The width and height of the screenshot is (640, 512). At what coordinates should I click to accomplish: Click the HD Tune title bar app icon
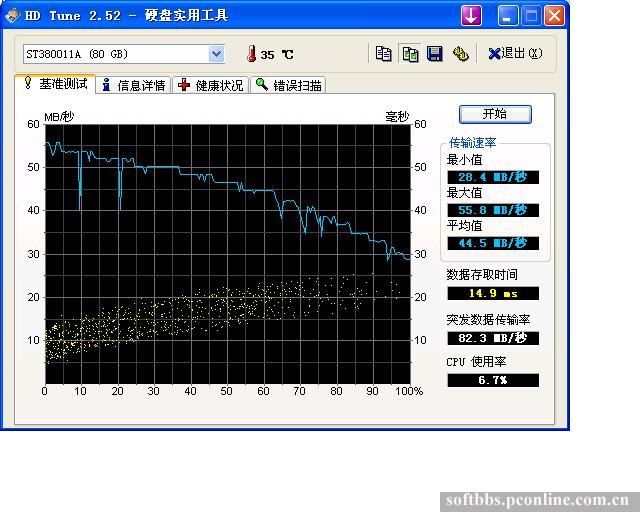(x=13, y=16)
